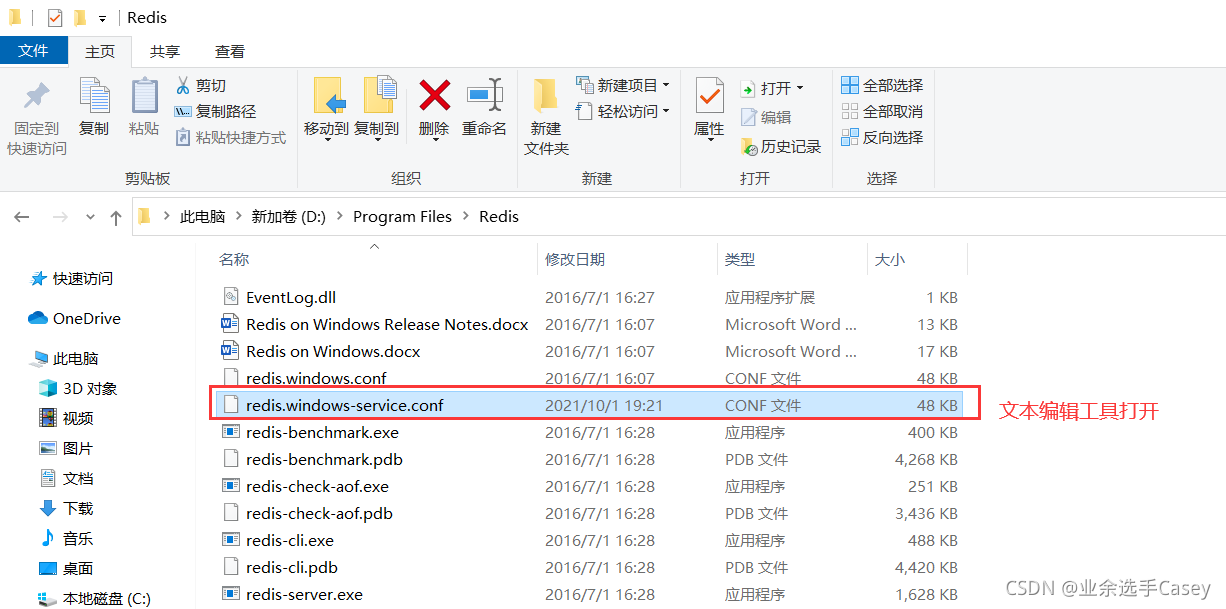Open OneDrive in the navigation pane
This screenshot has width=1226, height=609.
click(74, 318)
